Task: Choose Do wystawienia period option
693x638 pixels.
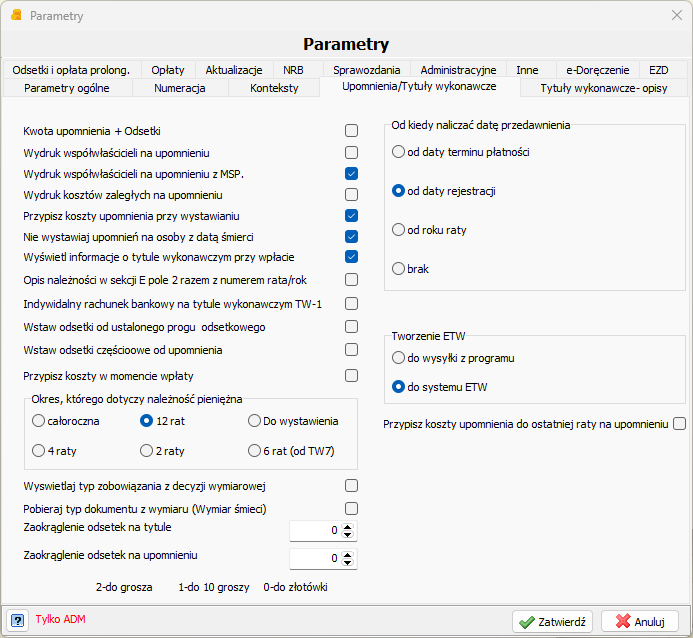Action: pos(254,421)
